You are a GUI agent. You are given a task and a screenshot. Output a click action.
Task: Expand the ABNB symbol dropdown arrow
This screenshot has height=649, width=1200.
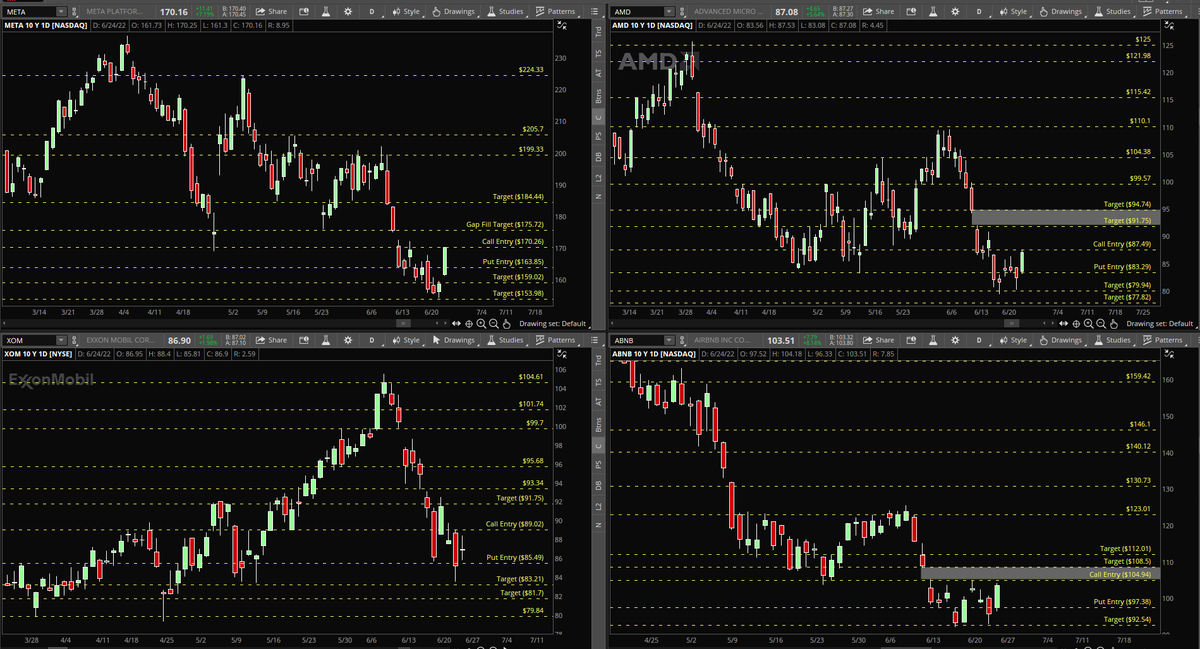click(x=669, y=341)
